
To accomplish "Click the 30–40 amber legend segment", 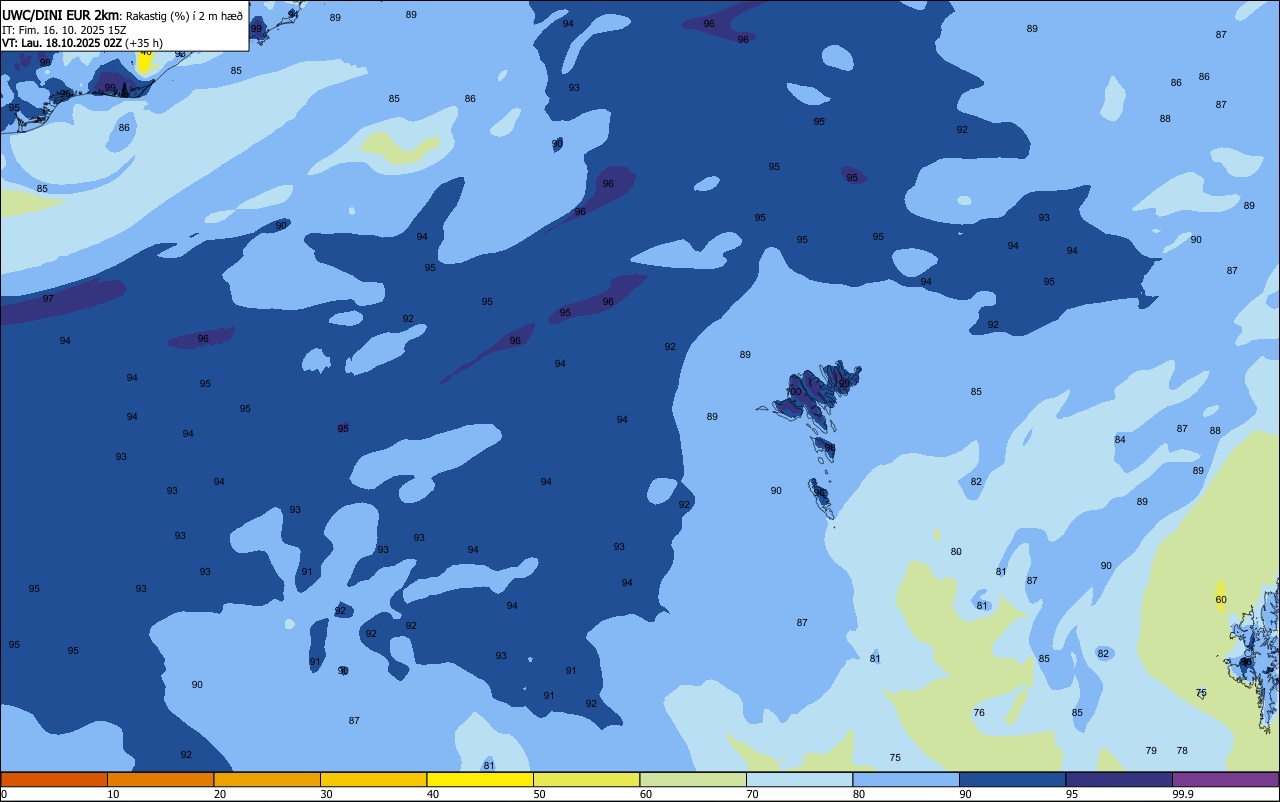I will click(373, 779).
